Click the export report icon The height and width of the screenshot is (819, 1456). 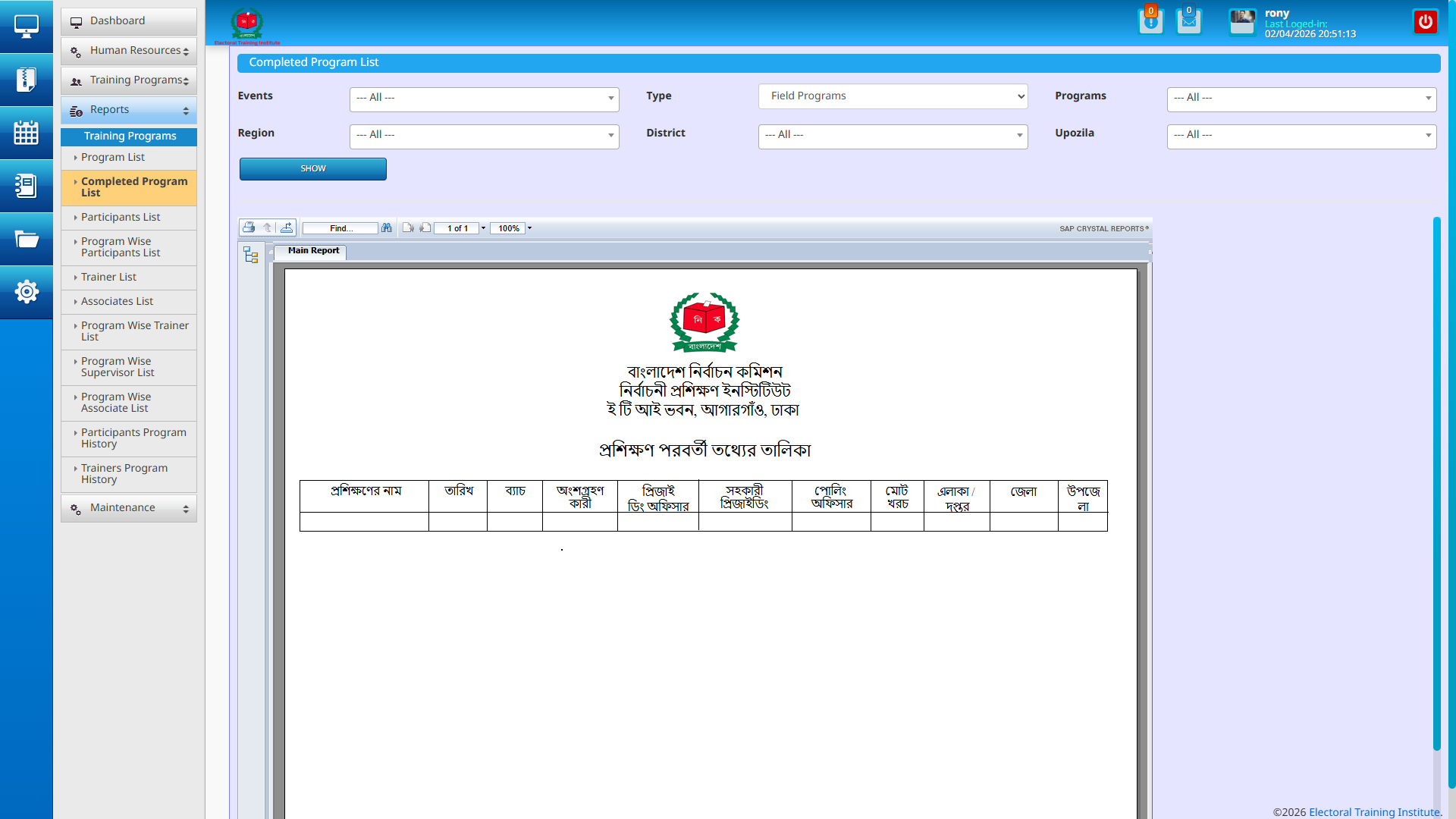tap(286, 227)
